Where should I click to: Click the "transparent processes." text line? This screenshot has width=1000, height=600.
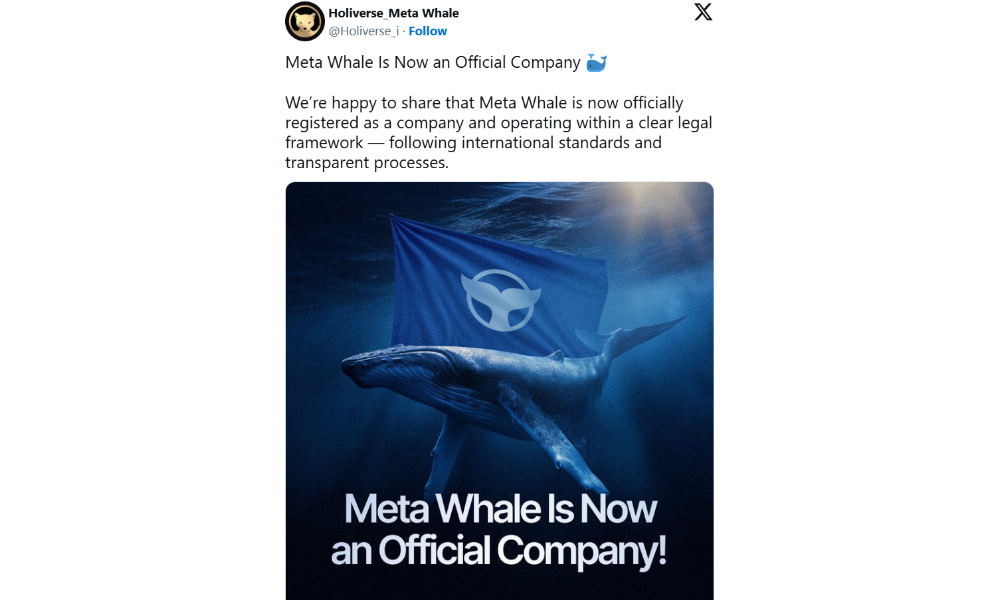click(367, 163)
